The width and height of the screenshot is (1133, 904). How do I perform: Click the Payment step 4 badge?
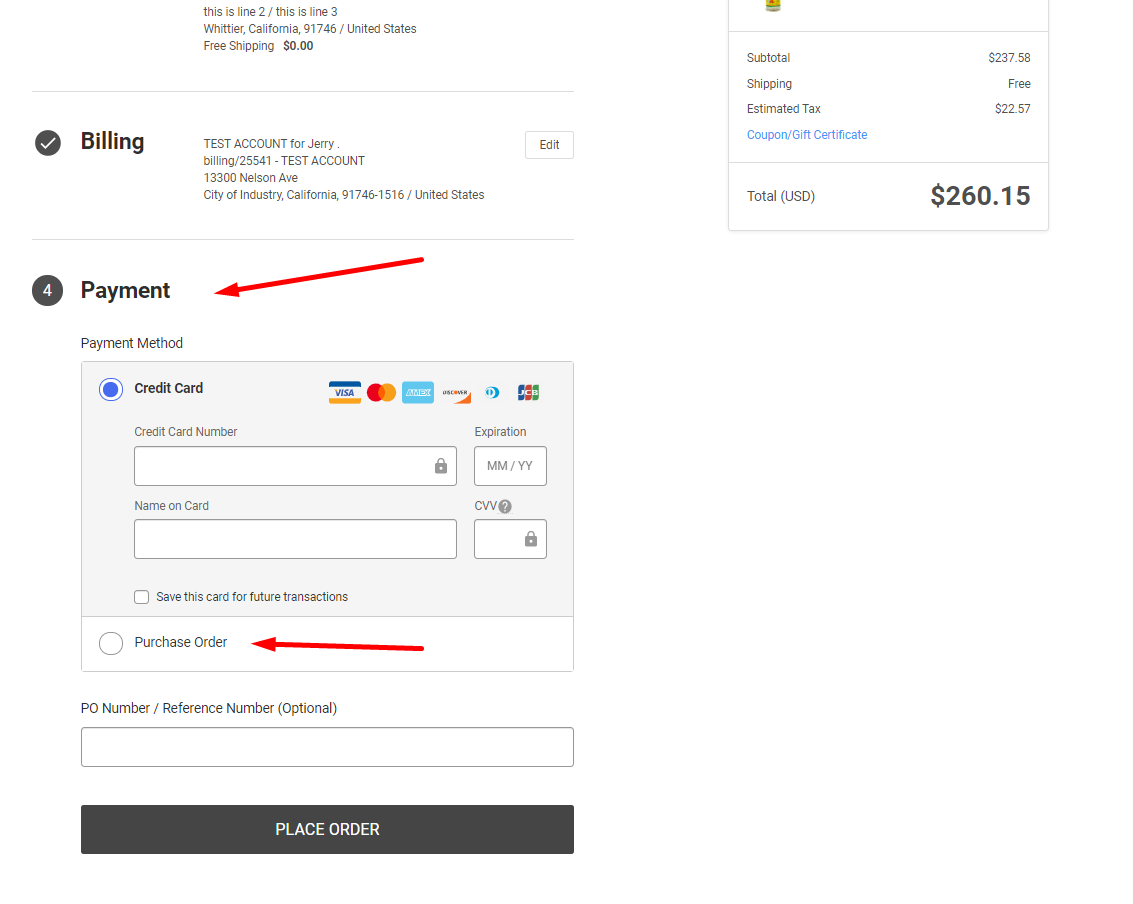[x=48, y=290]
